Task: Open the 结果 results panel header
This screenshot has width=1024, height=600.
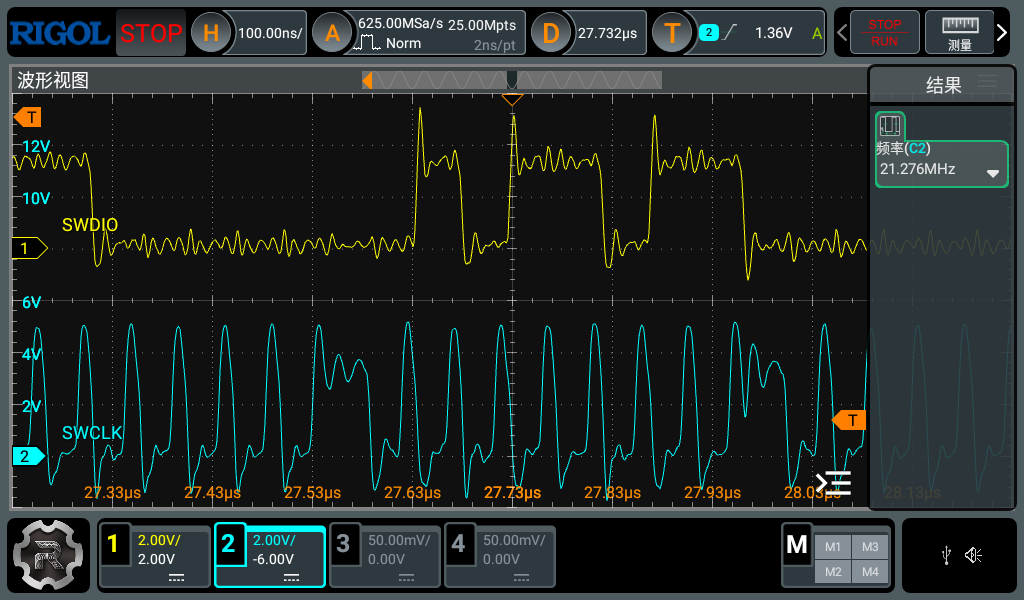Action: pos(943,85)
